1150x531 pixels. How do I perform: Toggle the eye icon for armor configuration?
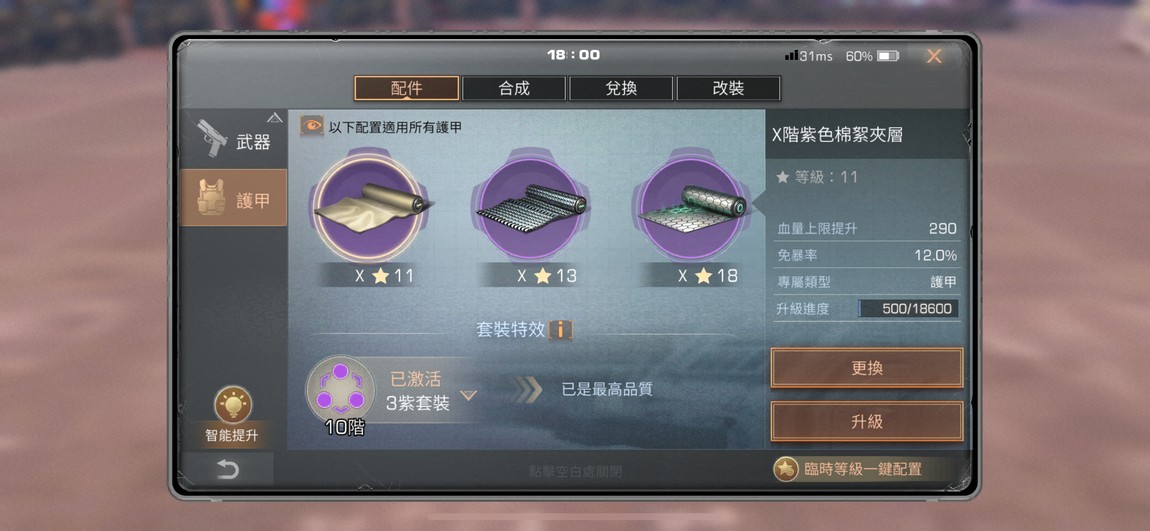click(312, 126)
